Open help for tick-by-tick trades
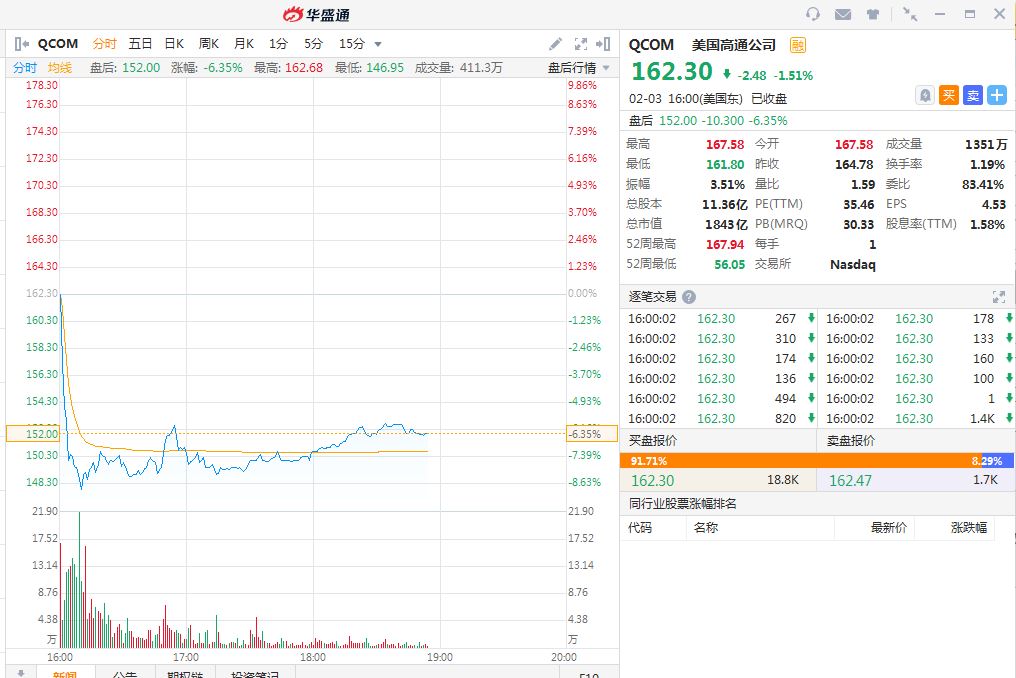The image size is (1016, 678). coord(689,297)
